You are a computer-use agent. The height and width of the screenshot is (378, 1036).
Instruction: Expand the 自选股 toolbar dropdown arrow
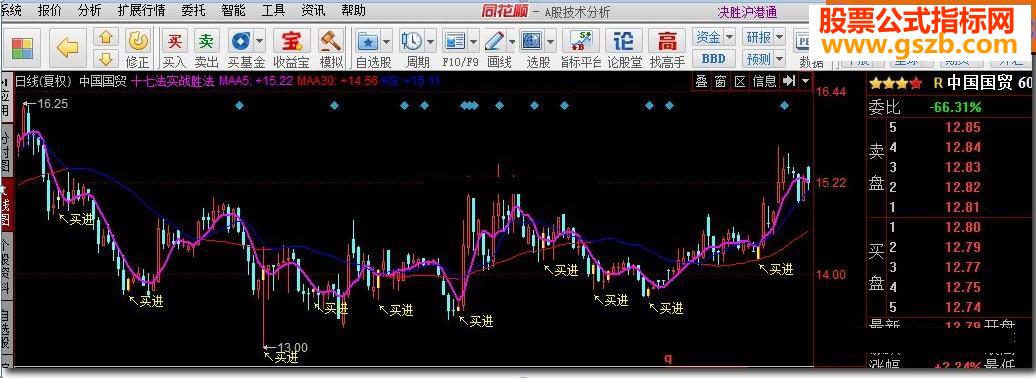point(387,42)
